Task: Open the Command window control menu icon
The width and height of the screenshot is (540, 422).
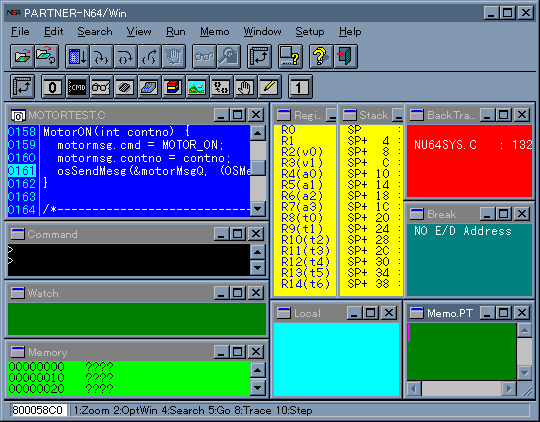Action: [18, 234]
